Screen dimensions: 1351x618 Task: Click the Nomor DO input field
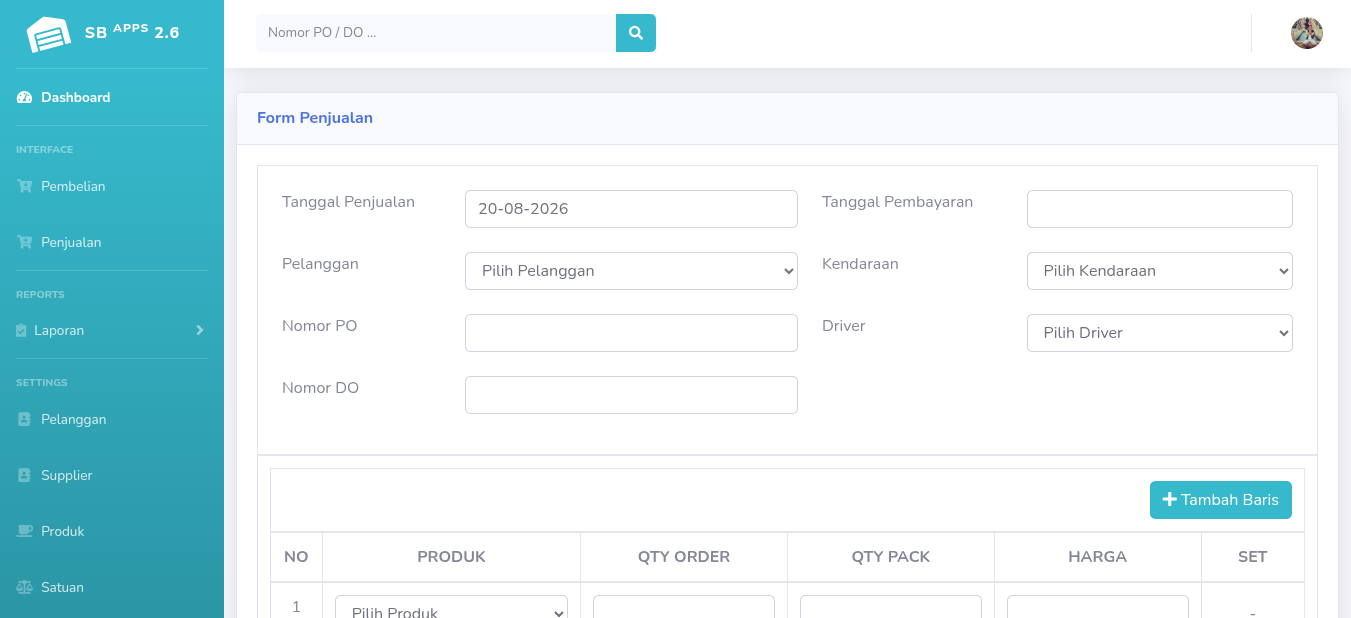[x=631, y=395]
